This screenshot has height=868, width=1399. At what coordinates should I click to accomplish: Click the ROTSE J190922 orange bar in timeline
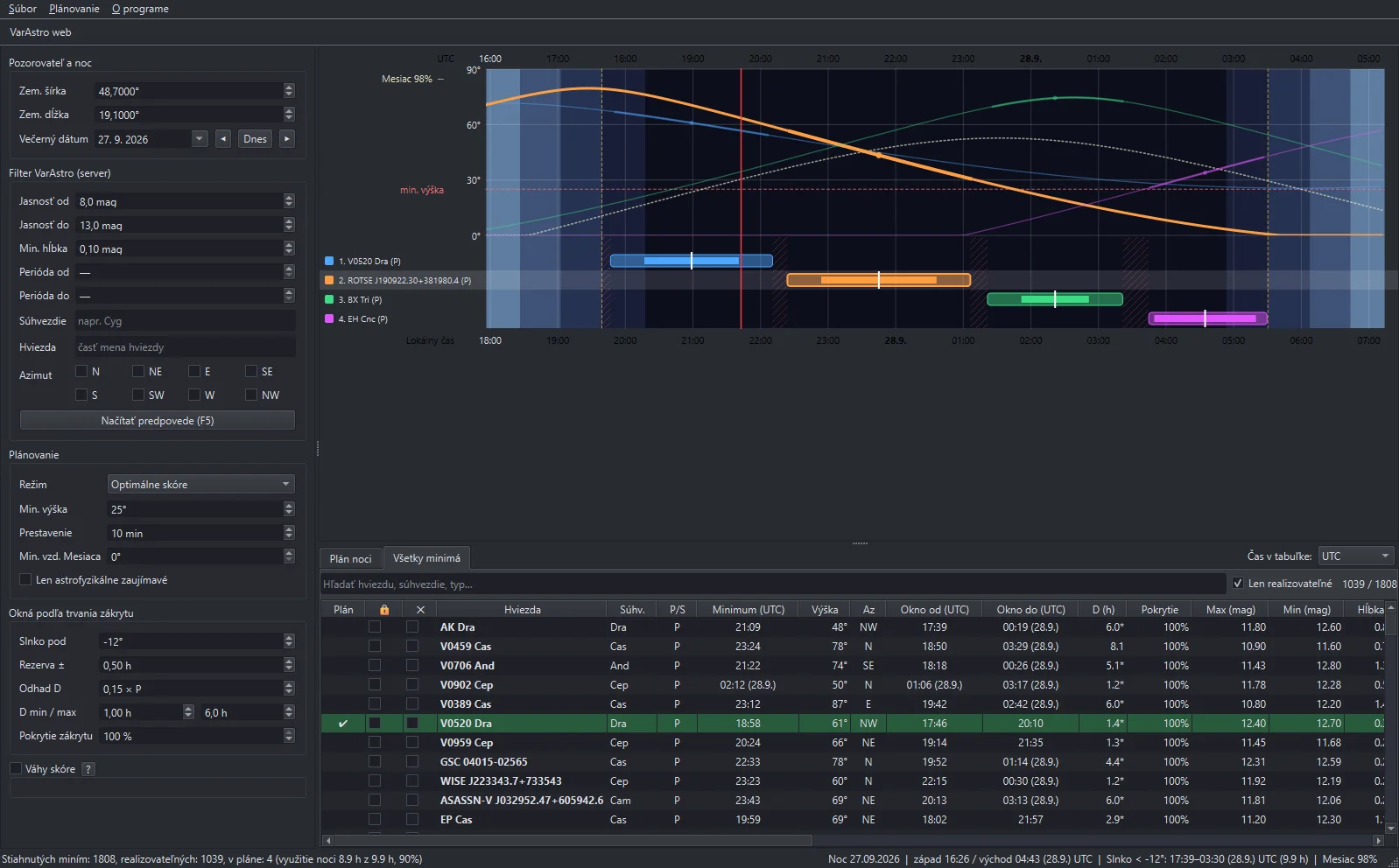point(878,280)
